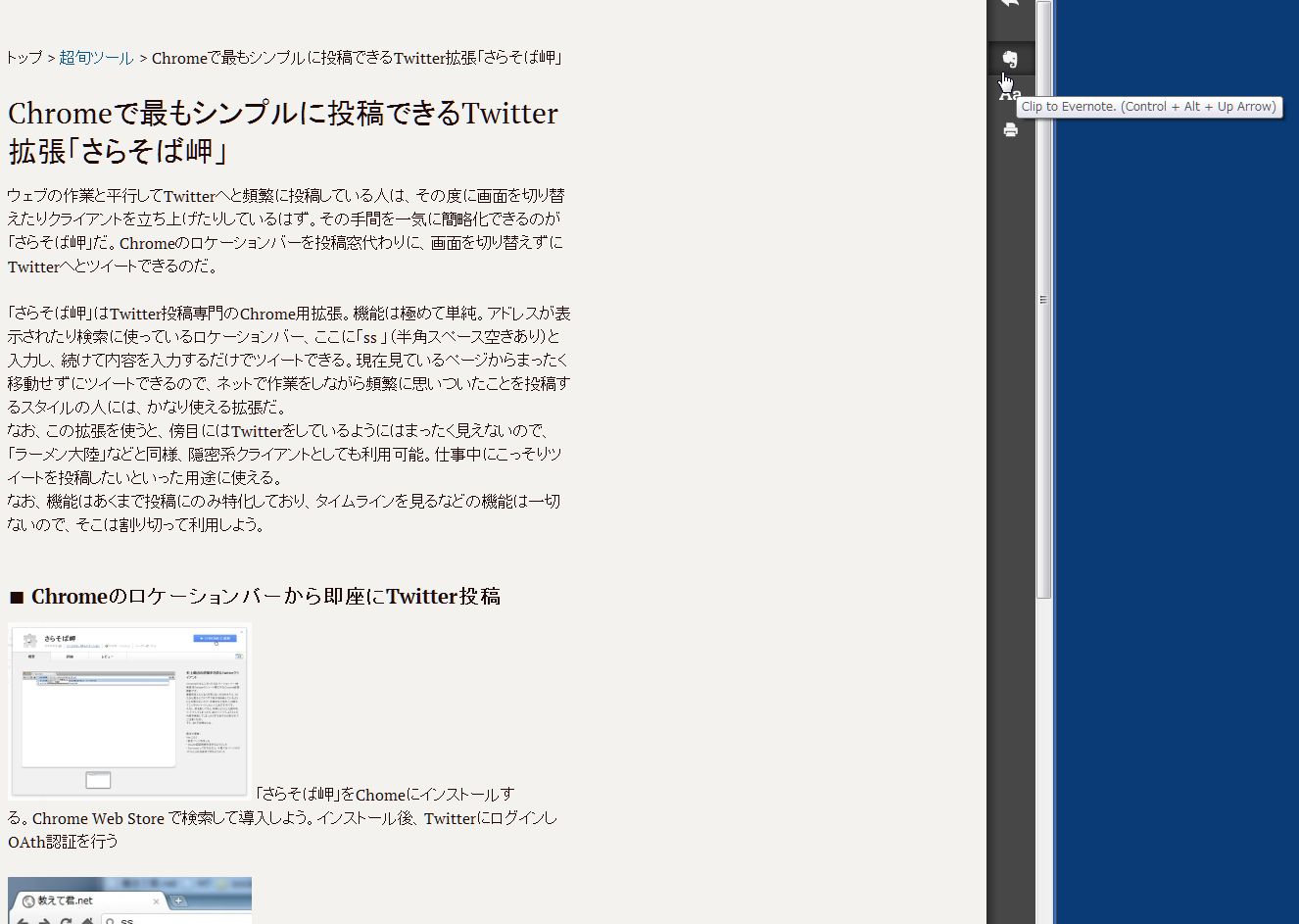
Task: Clip the page with Evernote elephant icon
Action: tap(1010, 59)
